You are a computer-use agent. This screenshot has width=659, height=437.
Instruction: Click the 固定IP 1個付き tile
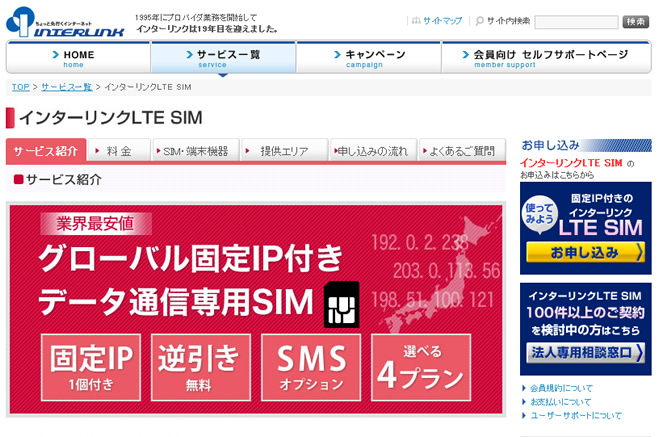click(91, 367)
